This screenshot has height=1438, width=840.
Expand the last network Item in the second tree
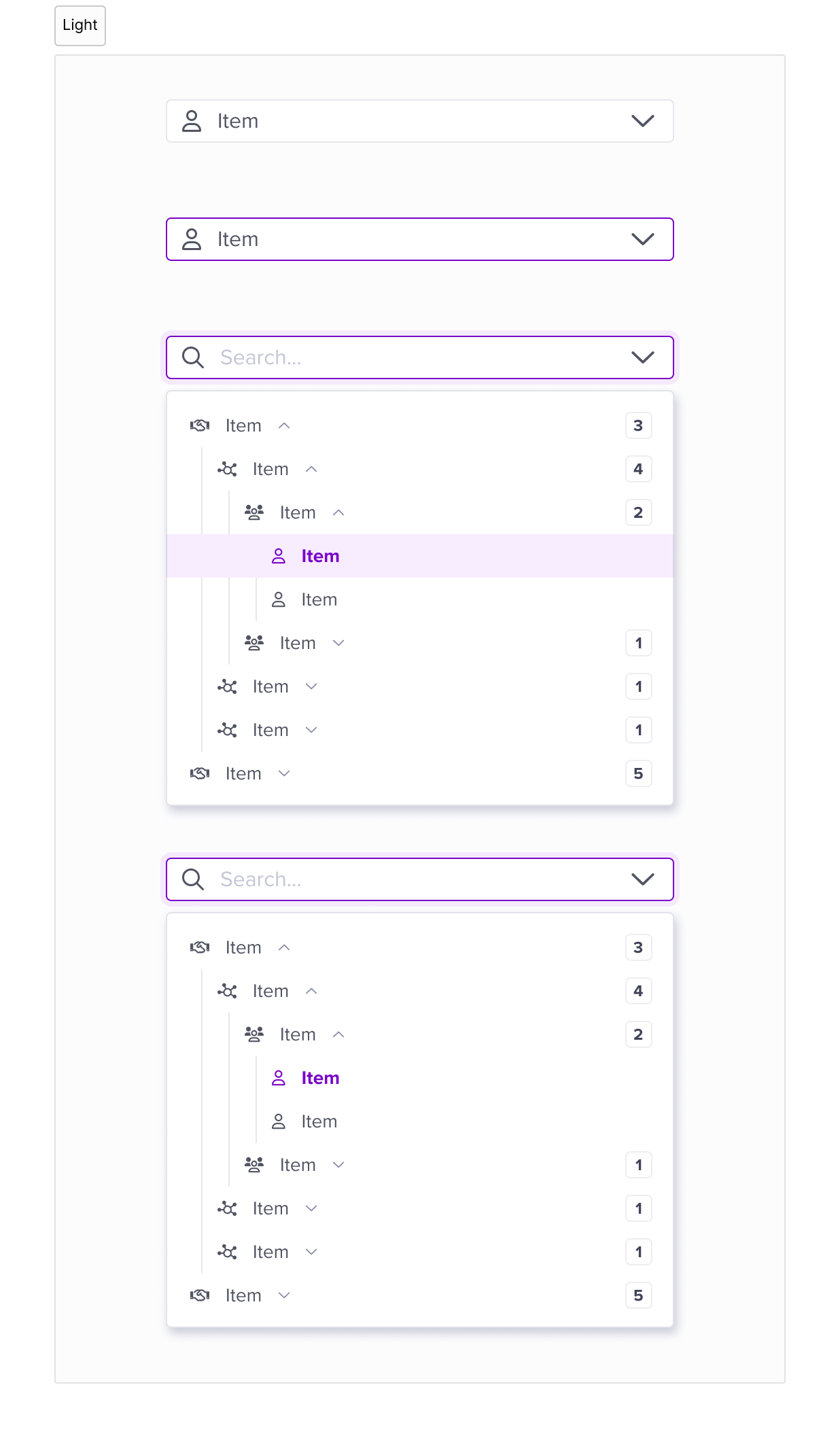[311, 1252]
